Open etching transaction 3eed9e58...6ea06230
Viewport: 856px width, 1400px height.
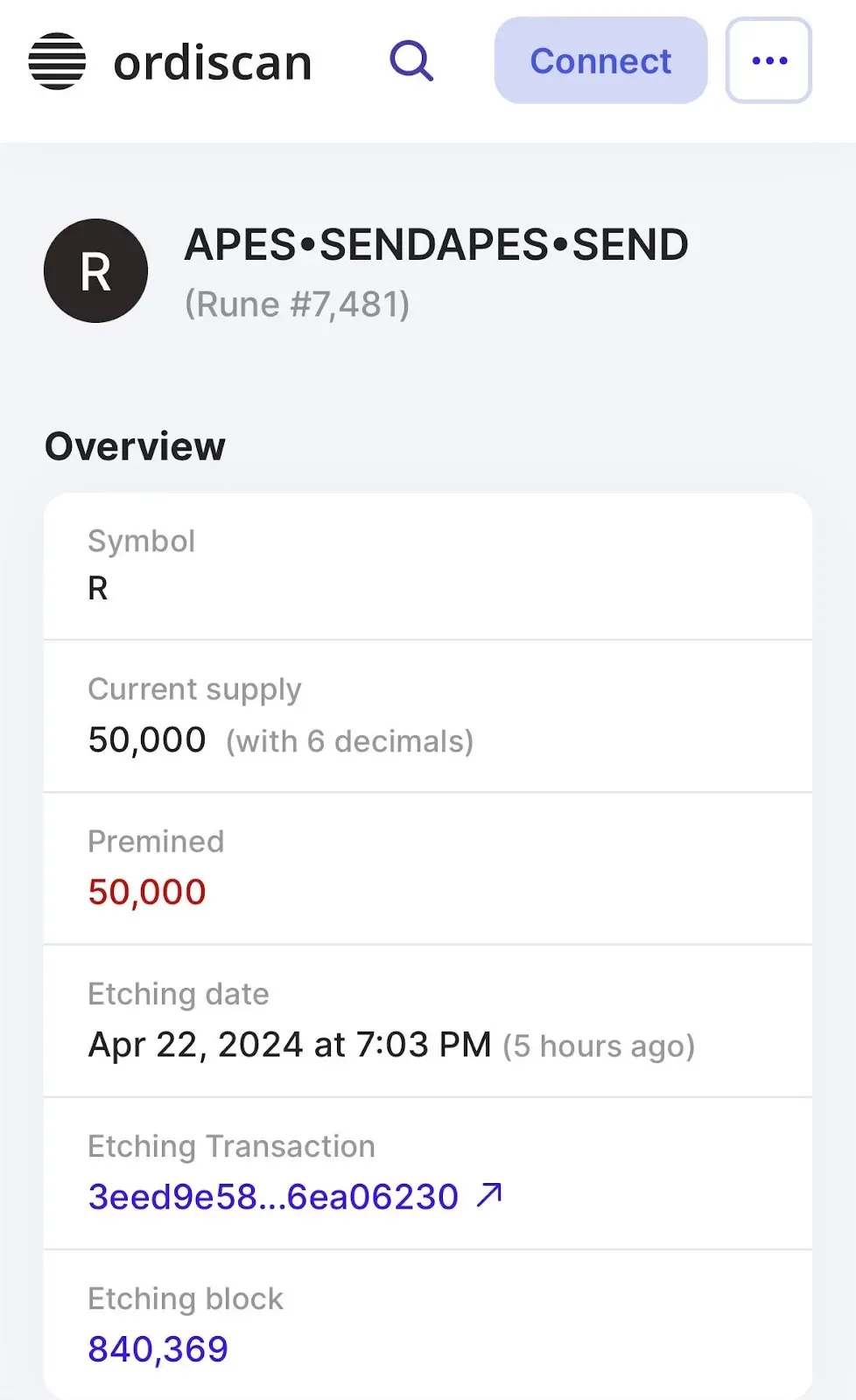[273, 1196]
